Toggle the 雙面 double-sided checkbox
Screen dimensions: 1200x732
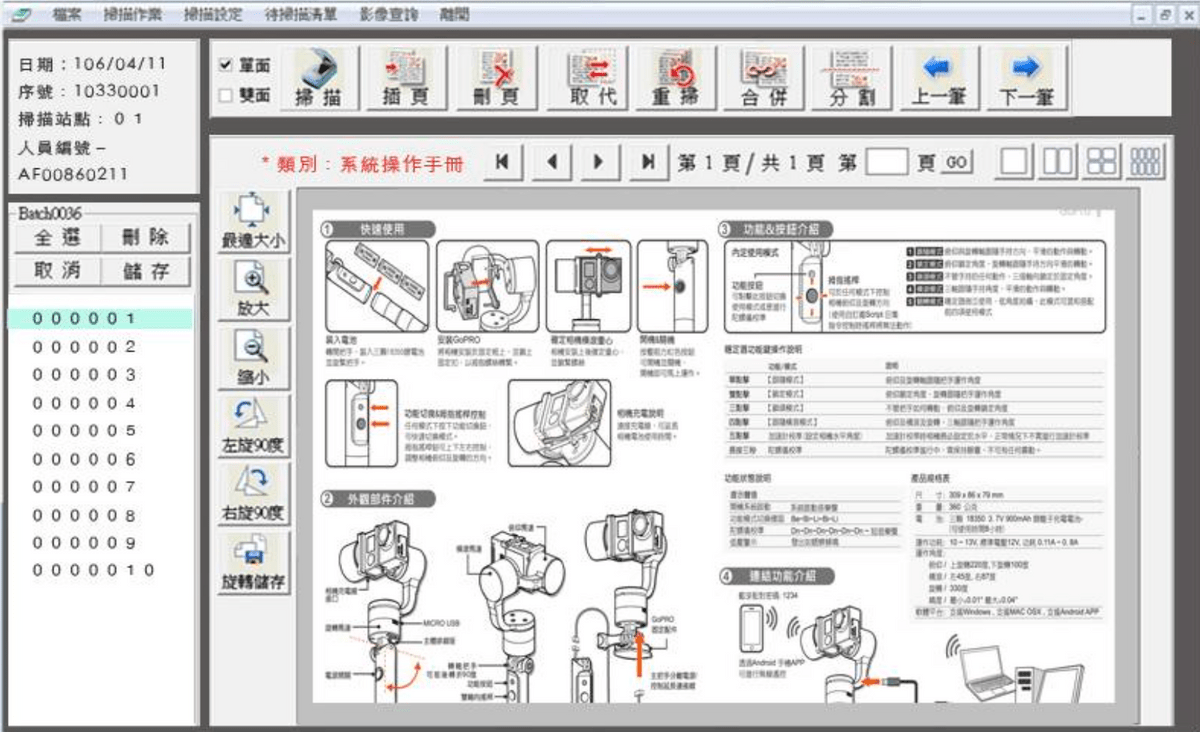[226, 95]
